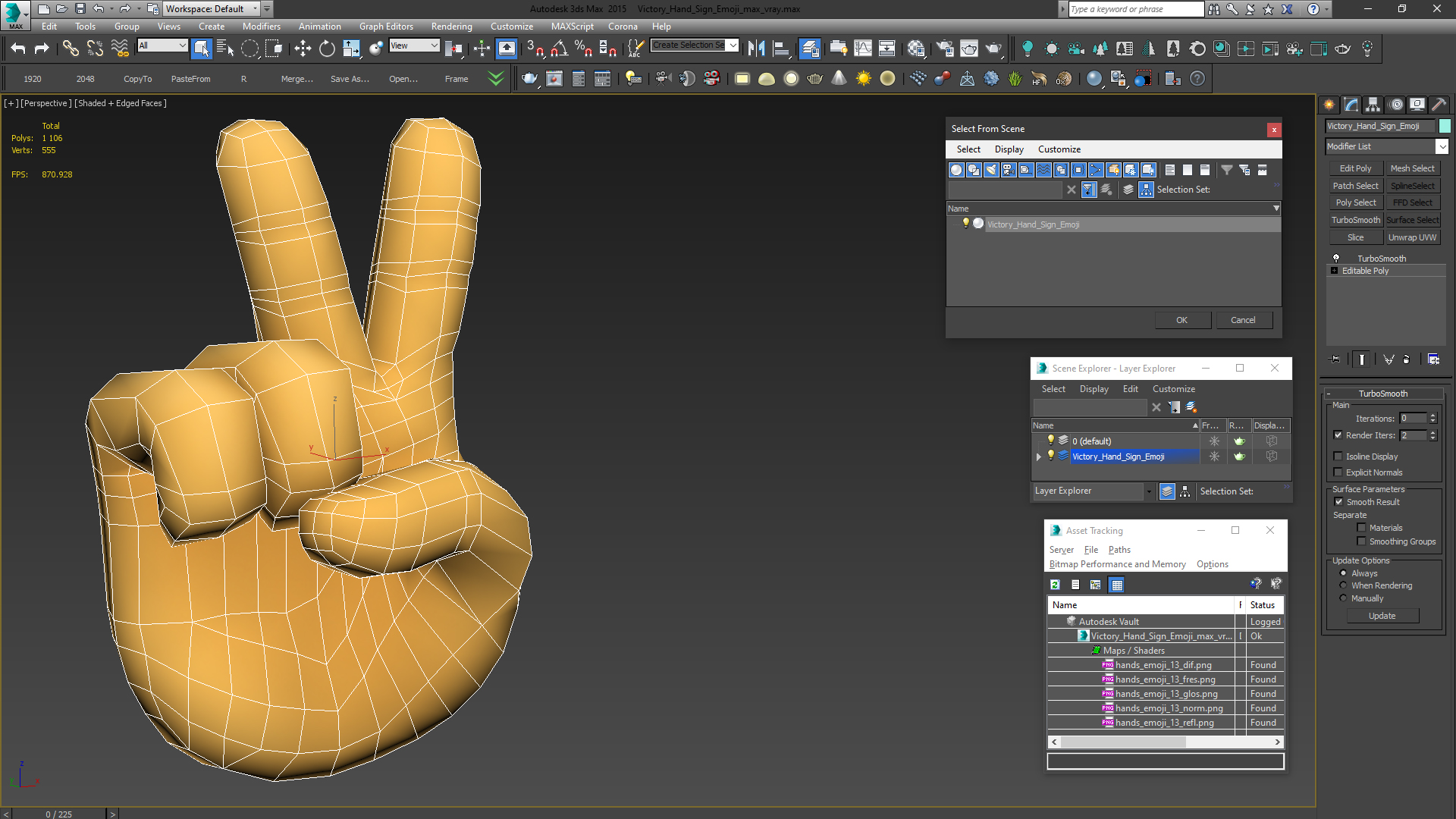The image size is (1456, 819).
Task: Click the Update button in TurboSmooth
Action: click(1382, 616)
